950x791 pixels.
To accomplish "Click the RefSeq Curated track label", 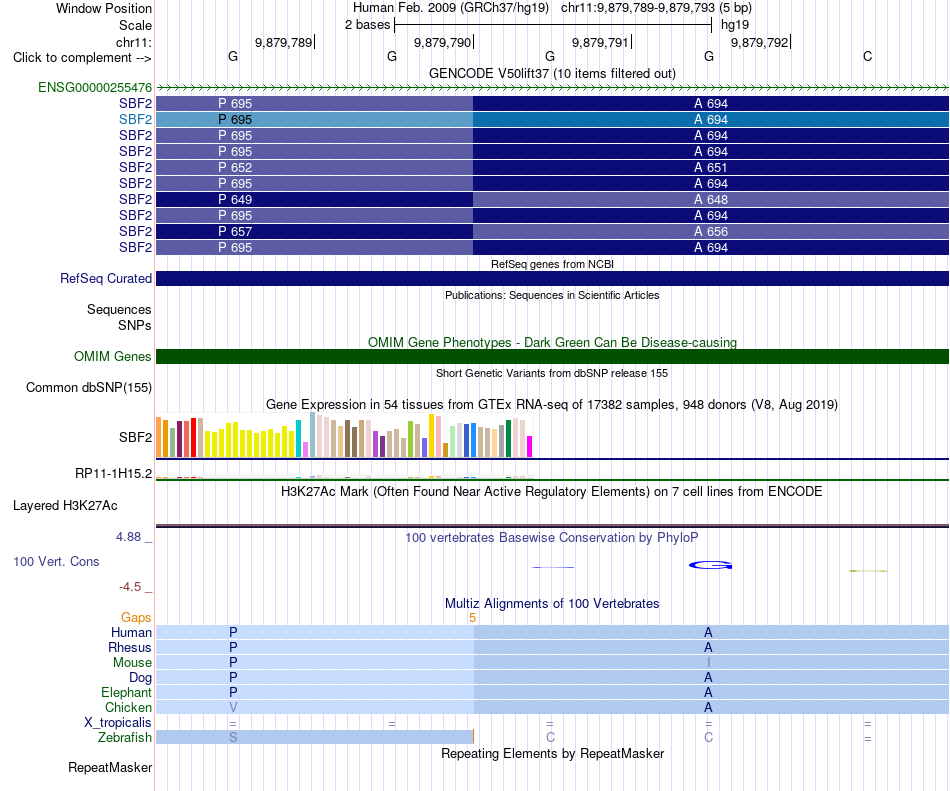I will [106, 279].
